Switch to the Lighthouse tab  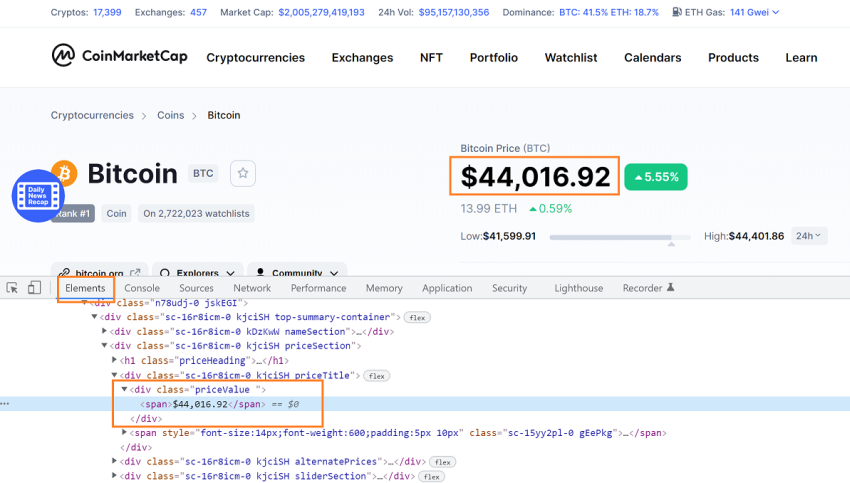tap(578, 288)
